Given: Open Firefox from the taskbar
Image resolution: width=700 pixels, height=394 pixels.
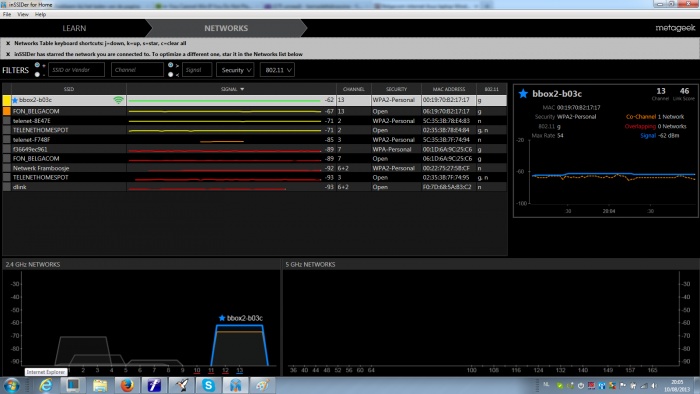Looking at the screenshot, I should pyautogui.click(x=127, y=385).
